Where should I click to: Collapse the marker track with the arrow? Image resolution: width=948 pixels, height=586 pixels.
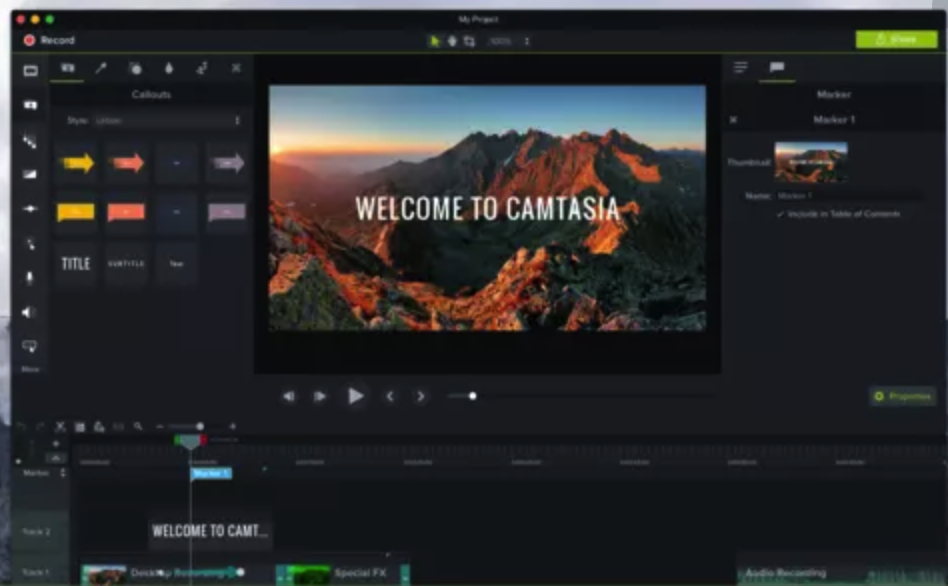coord(56,458)
